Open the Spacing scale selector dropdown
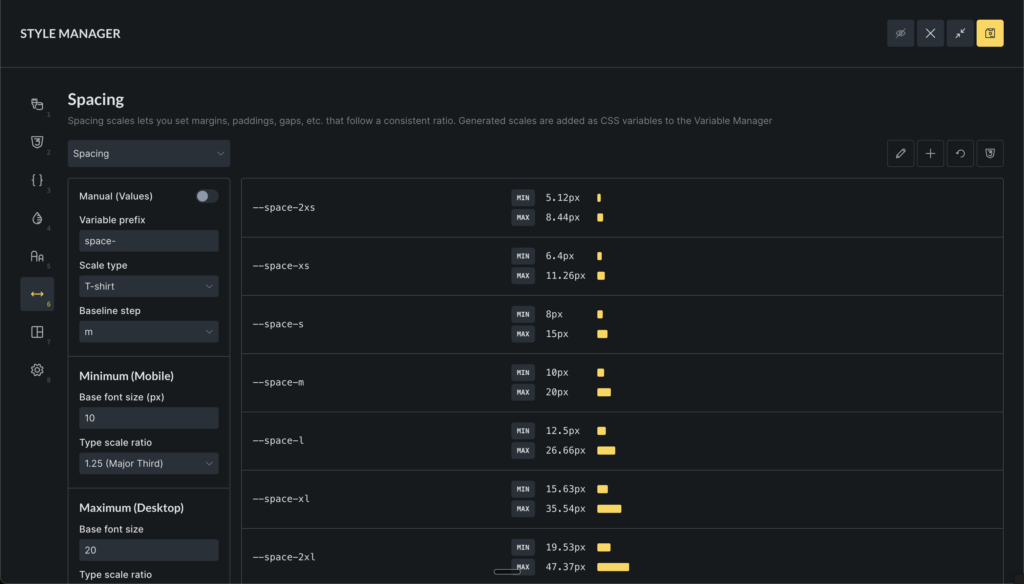Screen dimensions: 1024x584 click(x=149, y=154)
